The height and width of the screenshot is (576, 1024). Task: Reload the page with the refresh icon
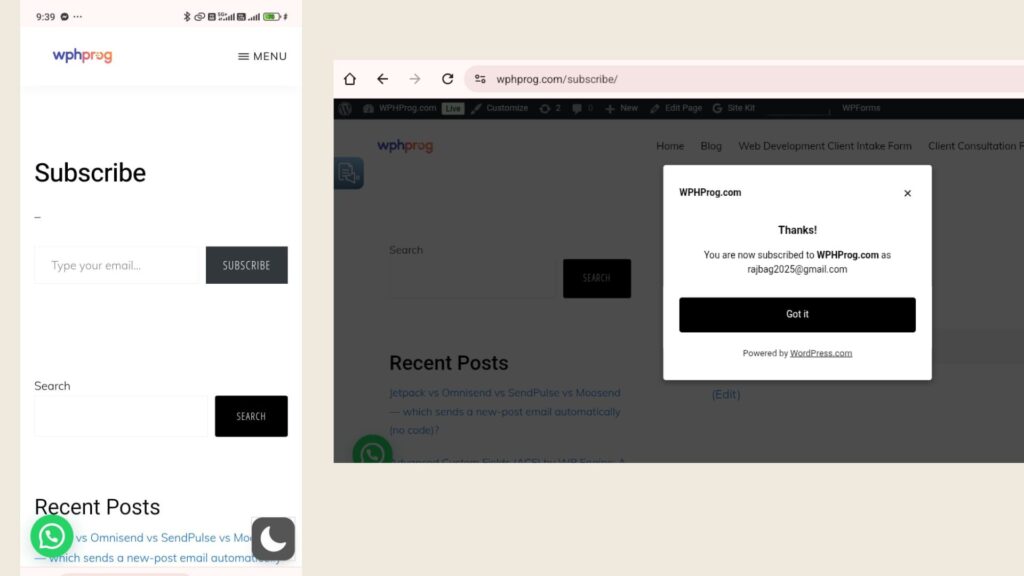tap(447, 79)
